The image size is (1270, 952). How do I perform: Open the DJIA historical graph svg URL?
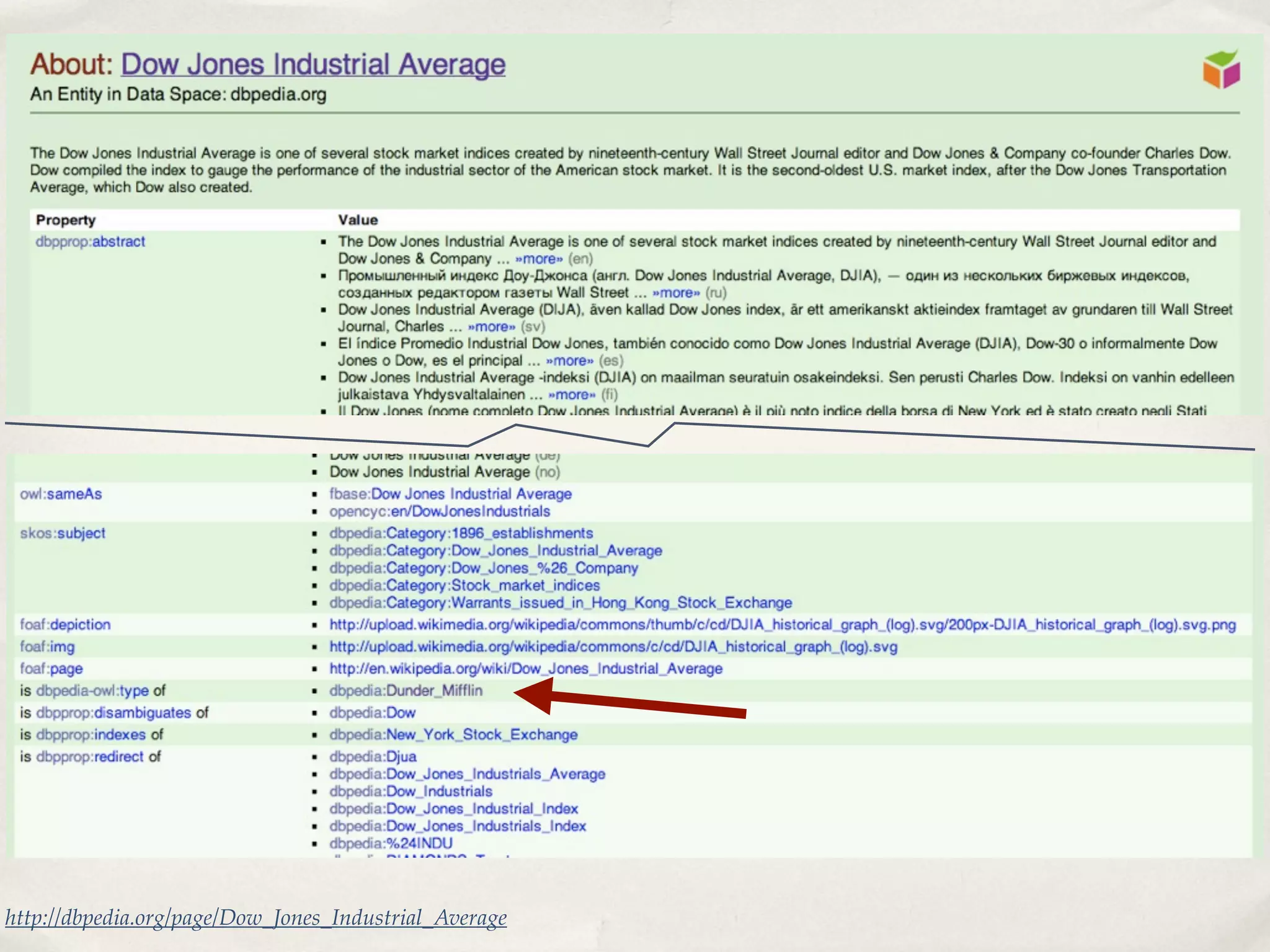(613, 647)
